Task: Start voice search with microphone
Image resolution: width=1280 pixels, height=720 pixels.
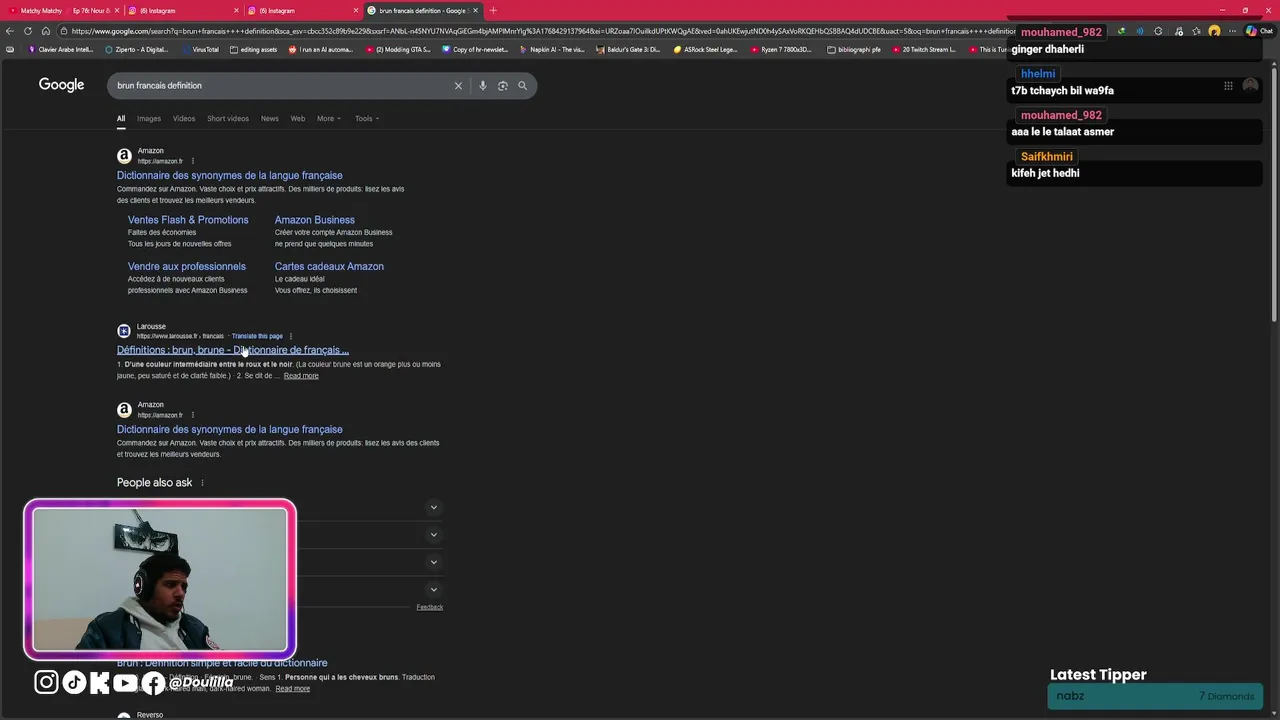Action: [x=482, y=86]
